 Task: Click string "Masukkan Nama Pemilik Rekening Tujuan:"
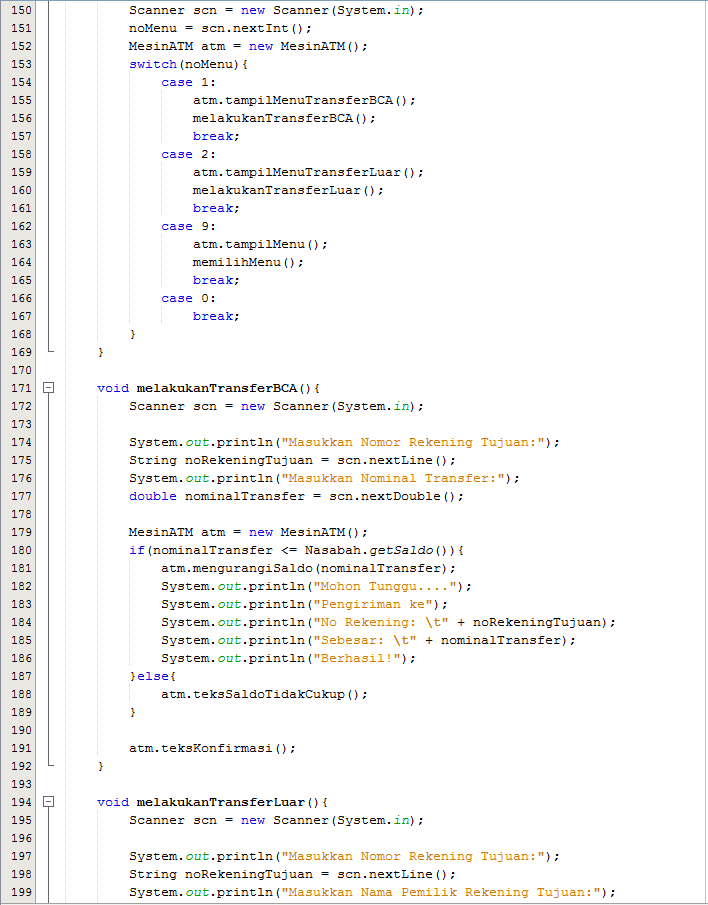(x=440, y=892)
